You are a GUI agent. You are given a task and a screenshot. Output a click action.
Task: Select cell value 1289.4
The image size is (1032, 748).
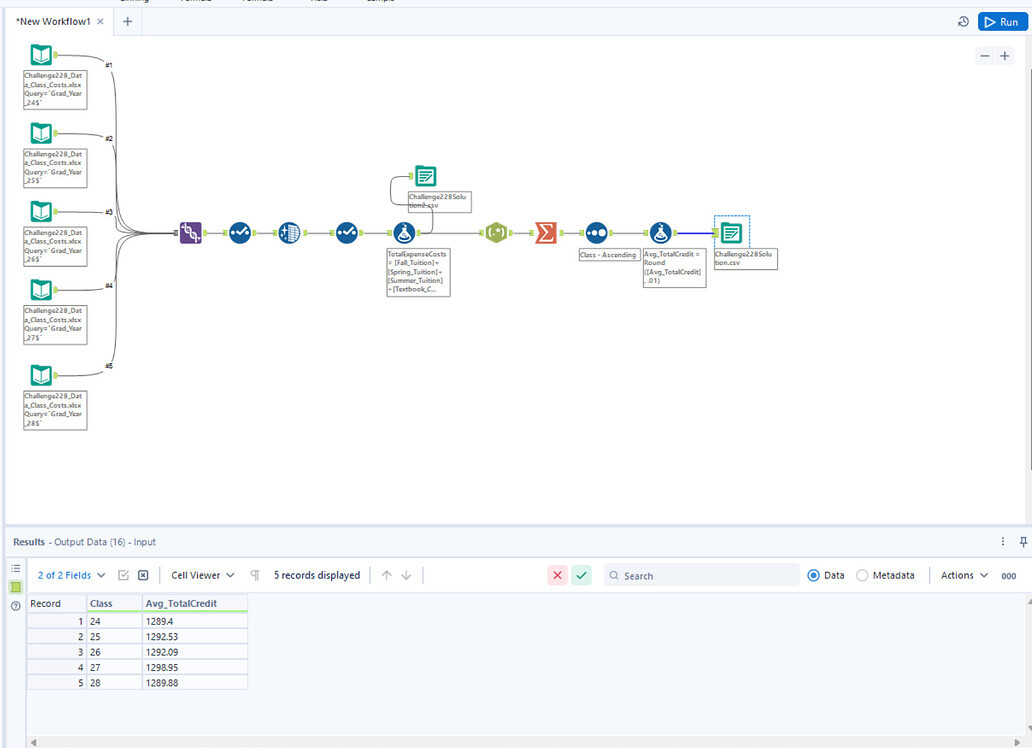195,621
